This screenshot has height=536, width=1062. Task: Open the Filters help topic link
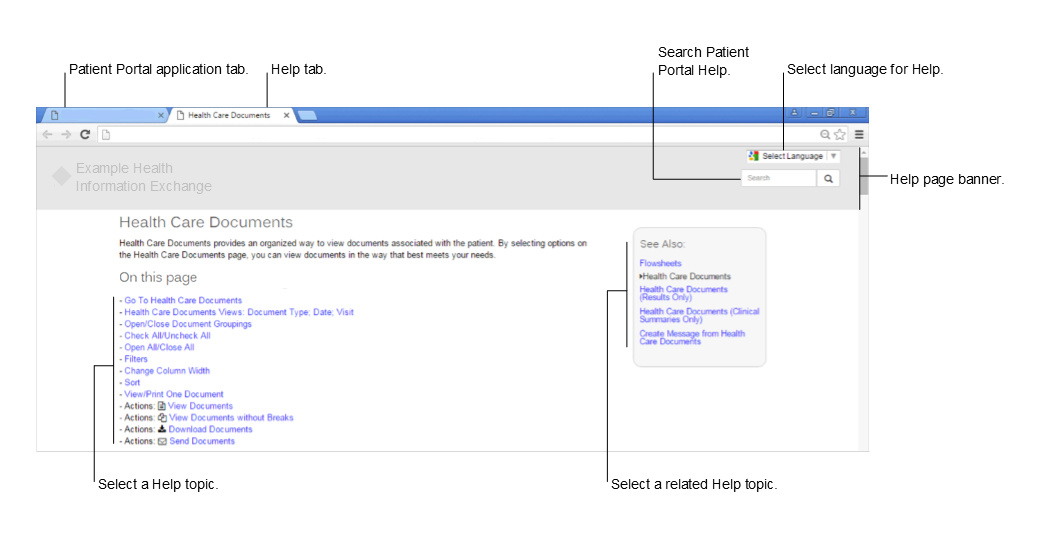136,359
